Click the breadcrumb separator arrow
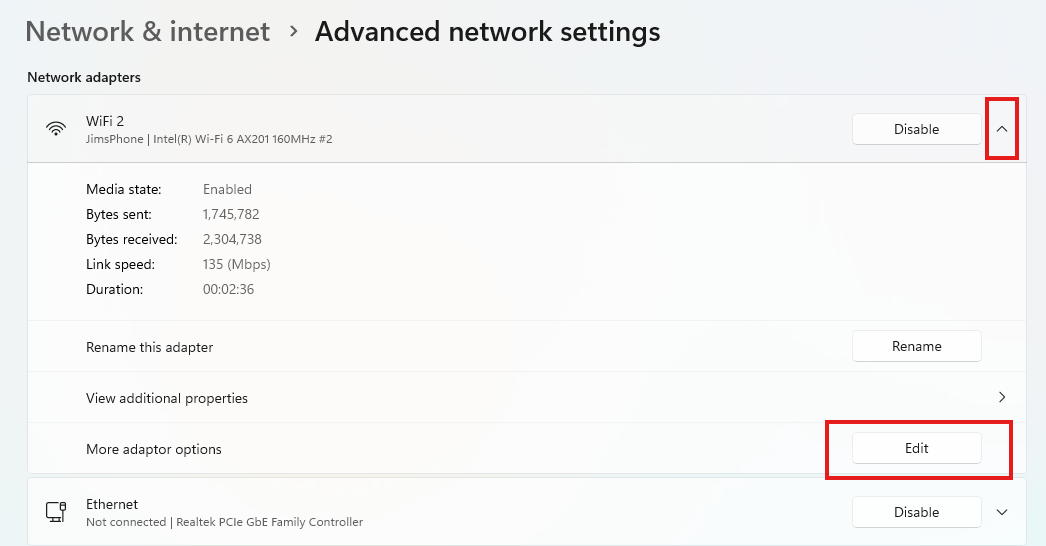 [x=293, y=32]
